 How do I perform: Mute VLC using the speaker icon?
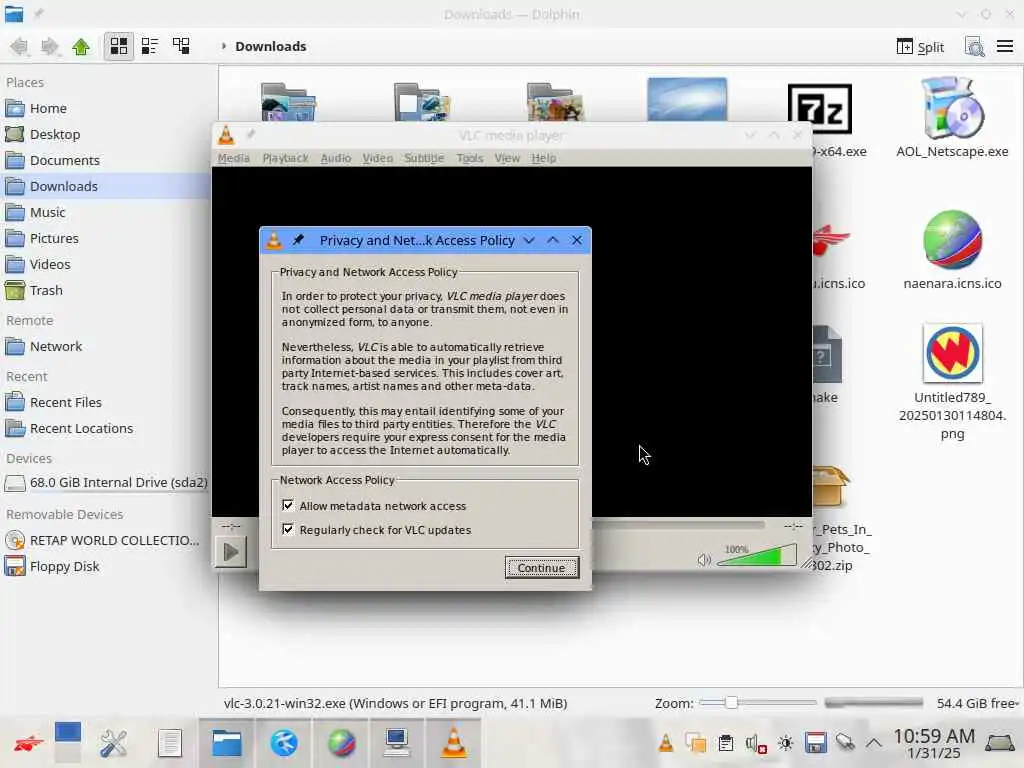click(x=704, y=560)
